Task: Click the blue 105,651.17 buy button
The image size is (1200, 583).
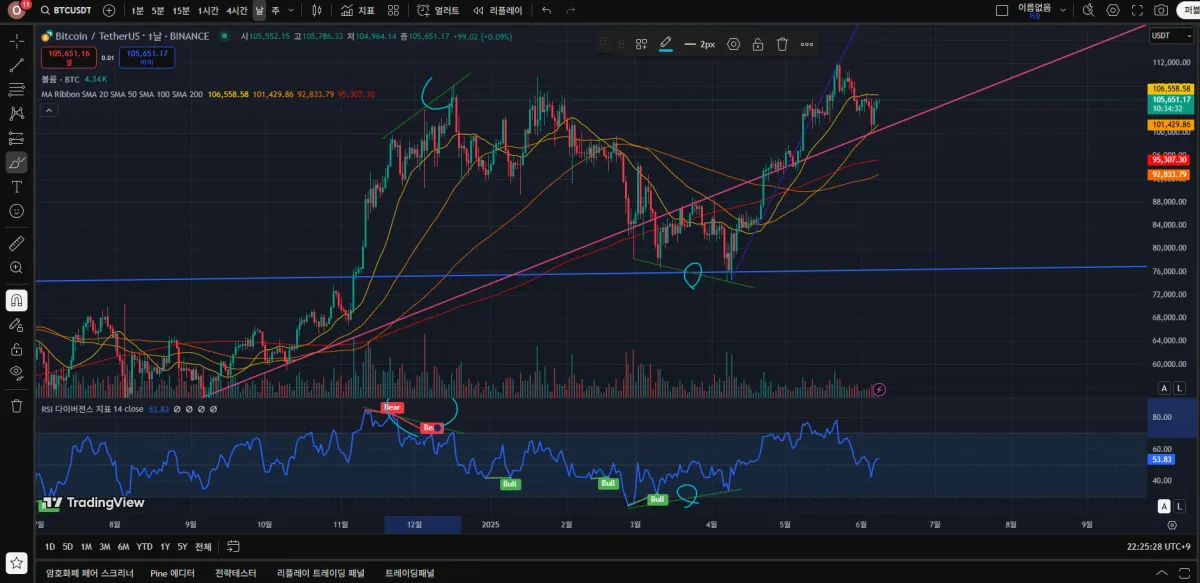Action: 147,58
